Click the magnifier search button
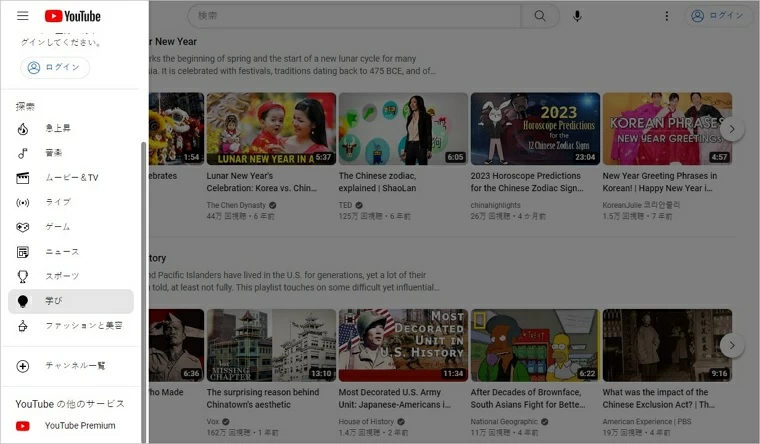Viewport: 760px width, 444px height. coord(540,16)
